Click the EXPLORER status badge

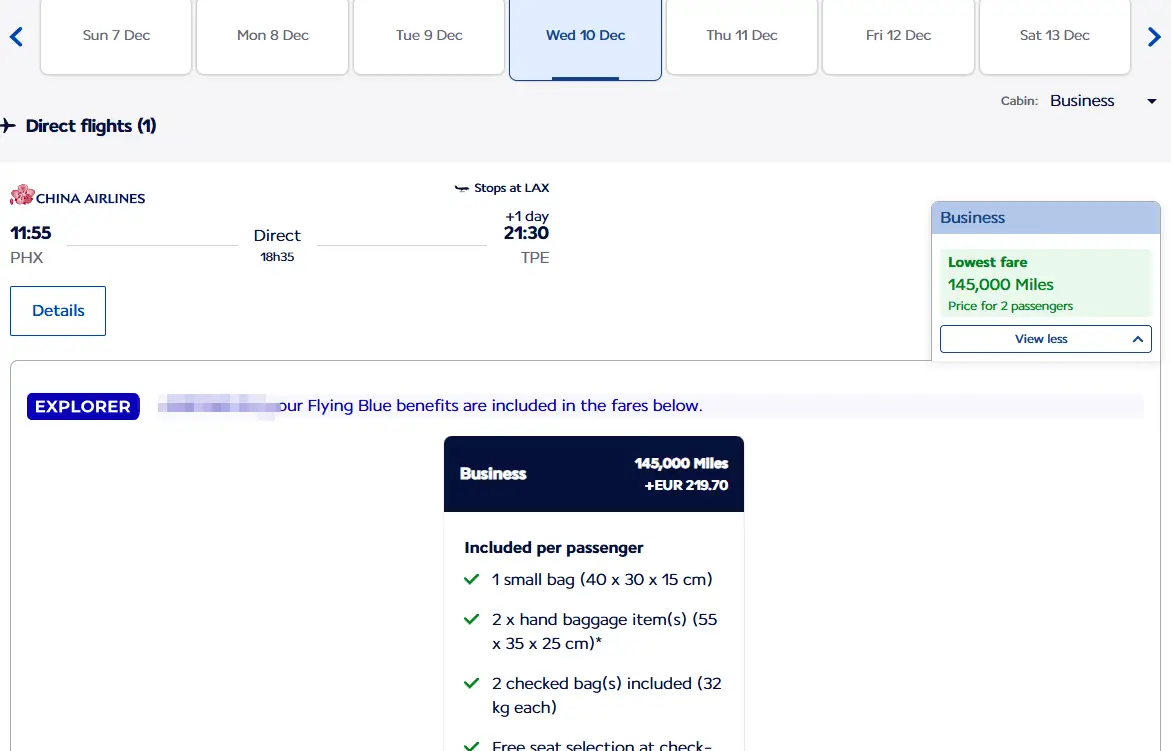point(83,406)
